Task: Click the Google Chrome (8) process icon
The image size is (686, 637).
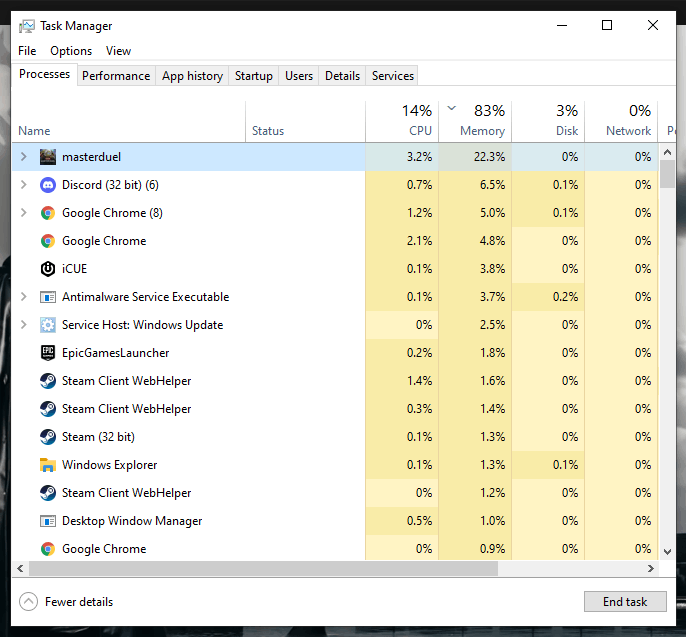Action: click(x=48, y=213)
